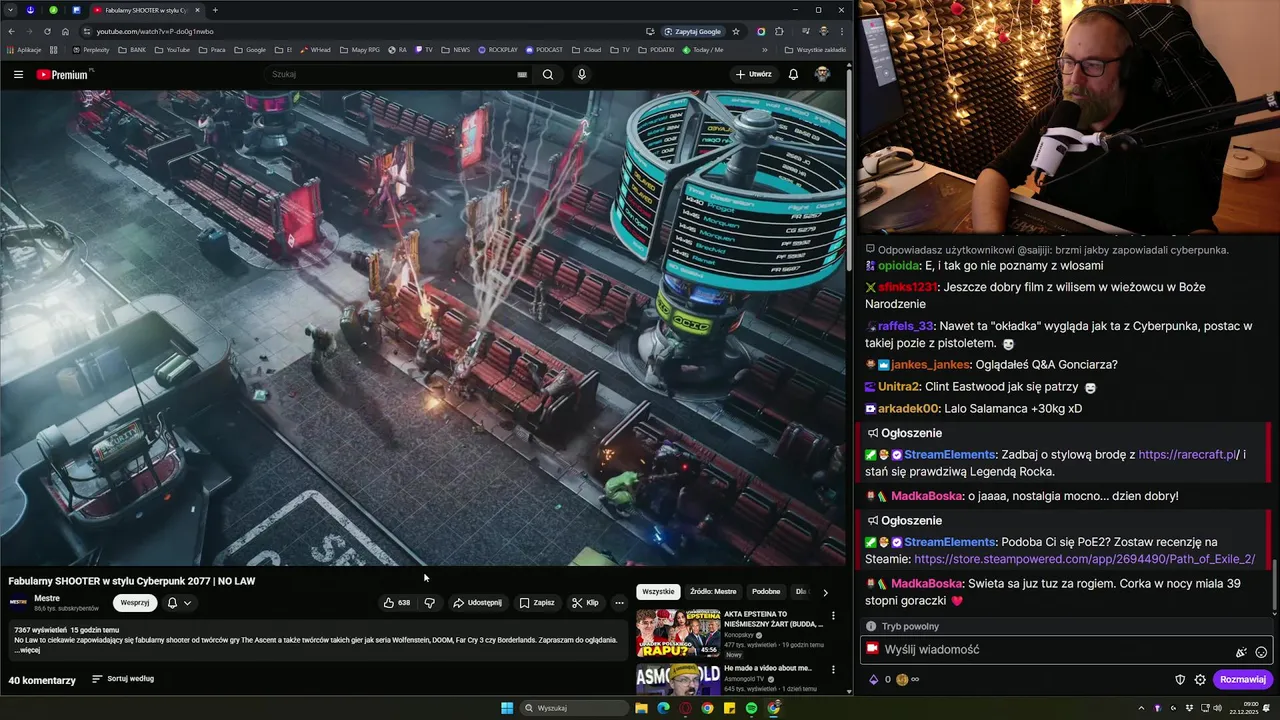Image resolution: width=1280 pixels, height=720 pixels.
Task: Click the Wesprzyj join button
Action: 135,603
